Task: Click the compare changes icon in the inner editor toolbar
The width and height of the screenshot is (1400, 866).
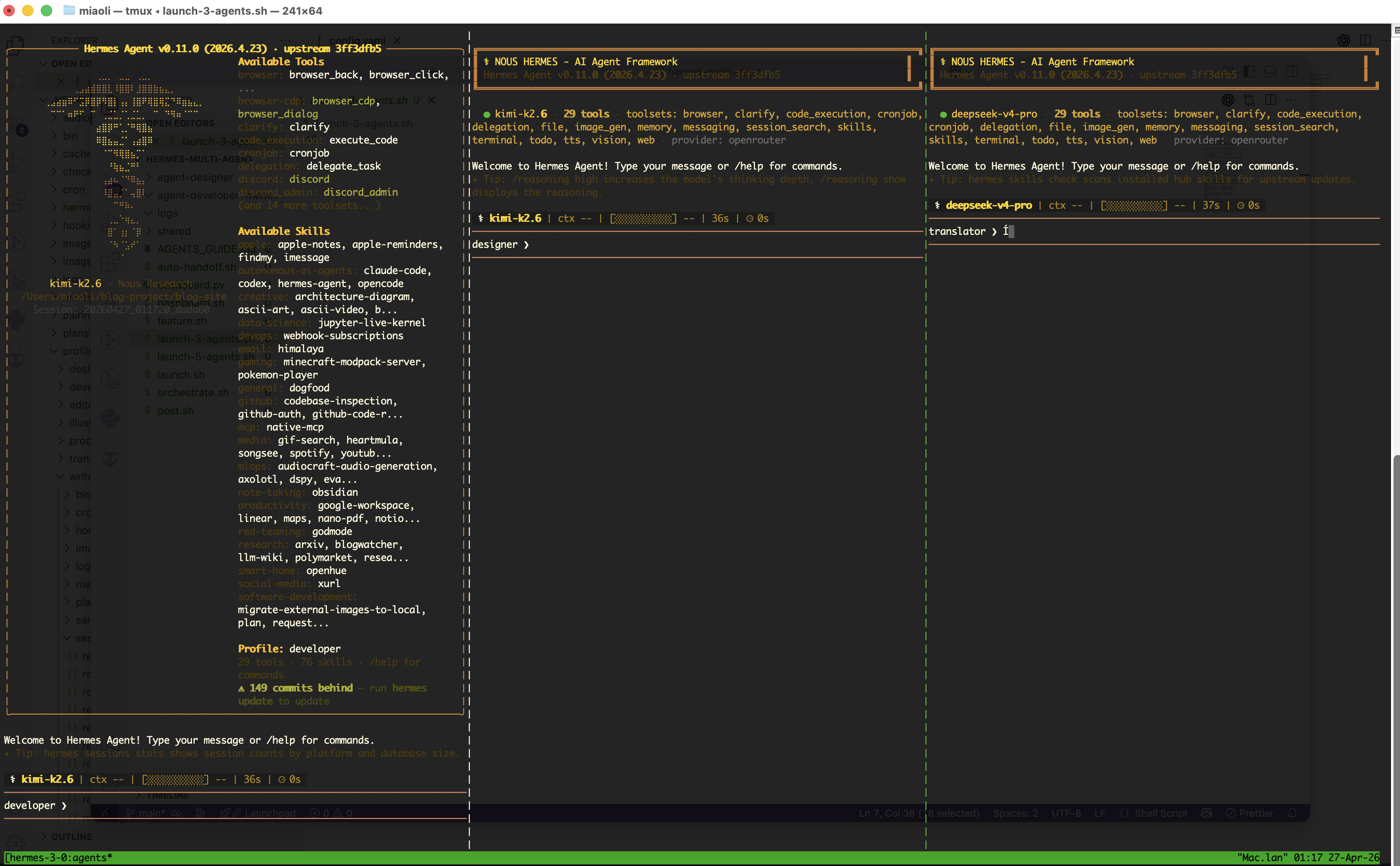Action: pos(1250,99)
